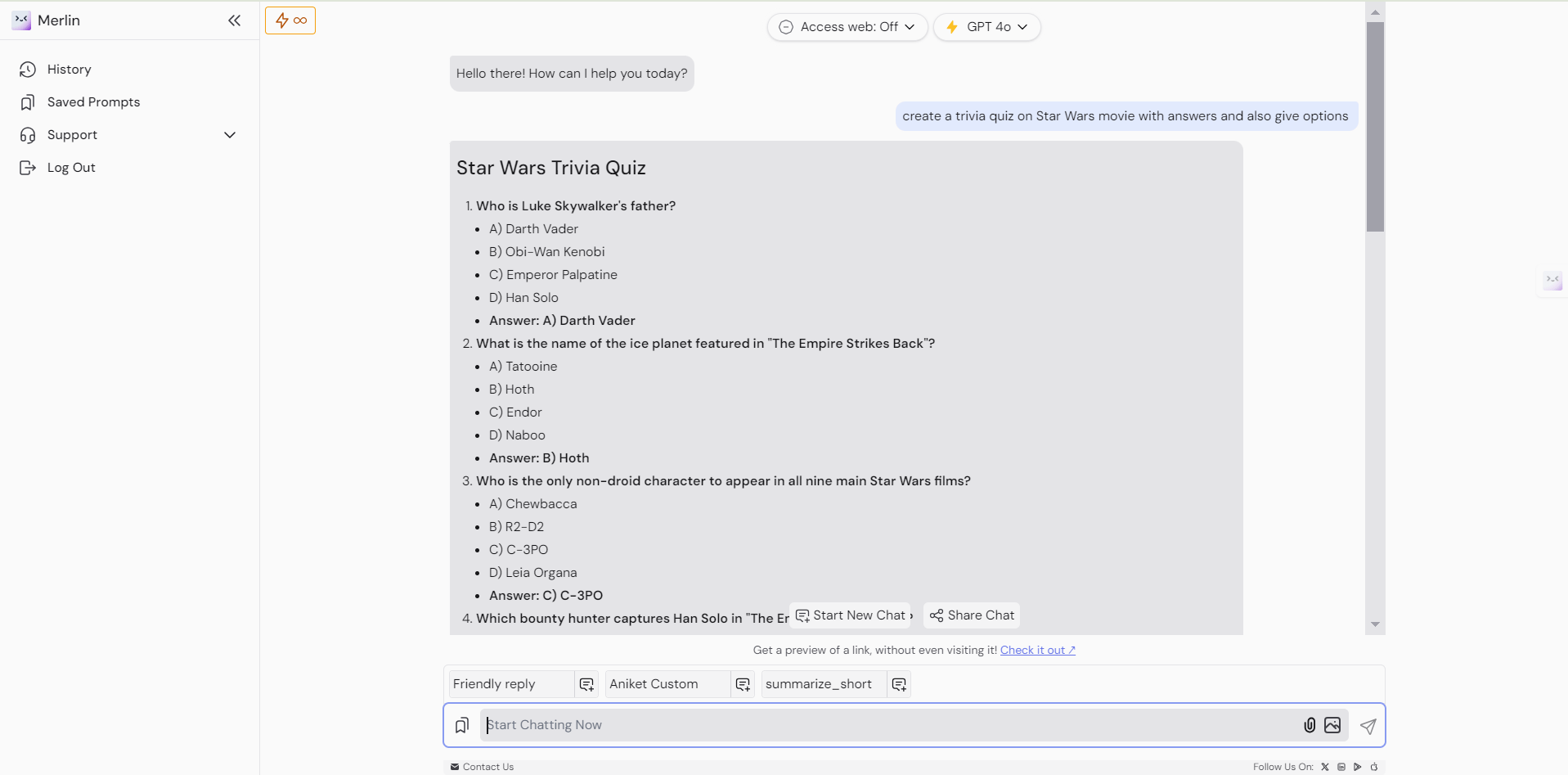The width and height of the screenshot is (1568, 775).
Task: Click the scrollbar up arrow
Action: tap(1375, 12)
